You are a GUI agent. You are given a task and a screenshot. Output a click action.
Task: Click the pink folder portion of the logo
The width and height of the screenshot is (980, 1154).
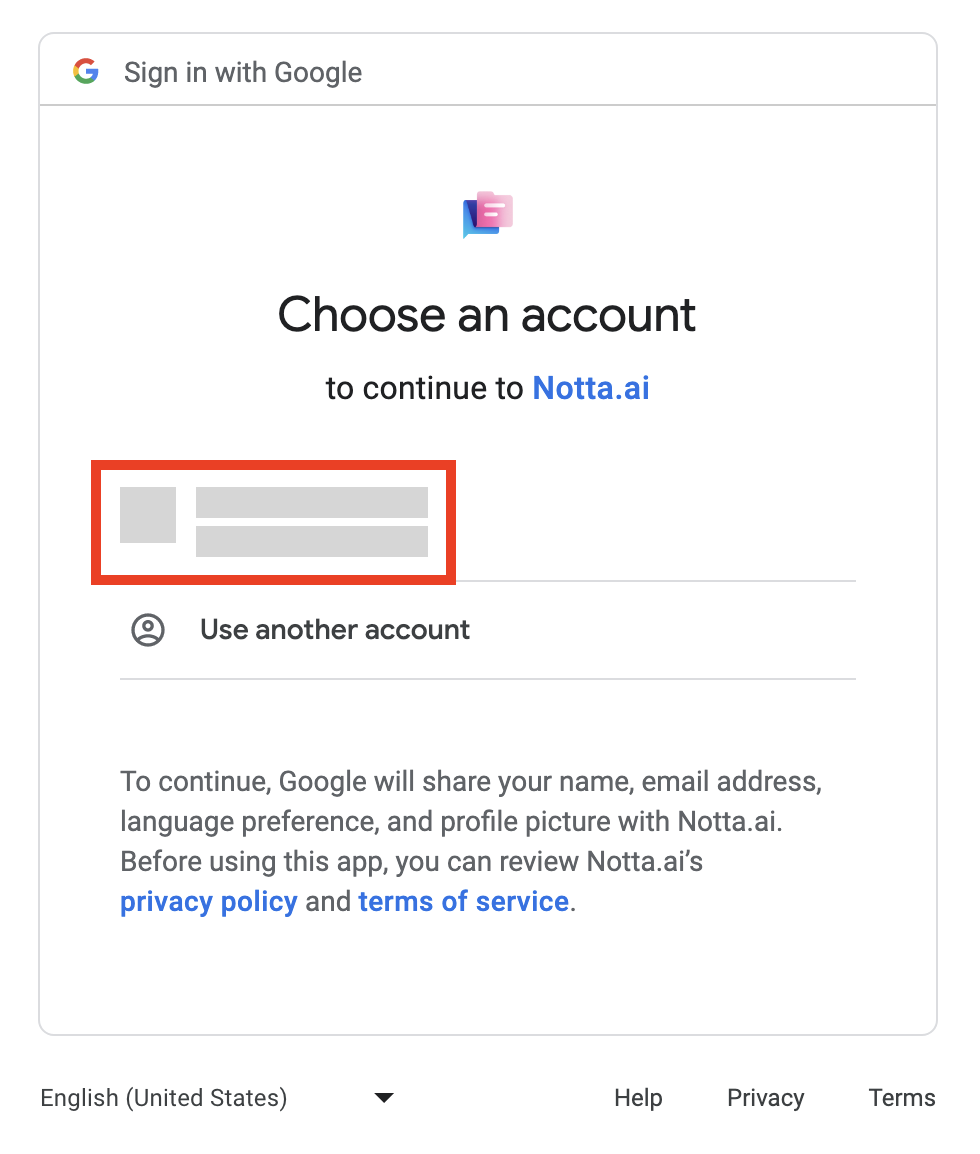(x=497, y=208)
